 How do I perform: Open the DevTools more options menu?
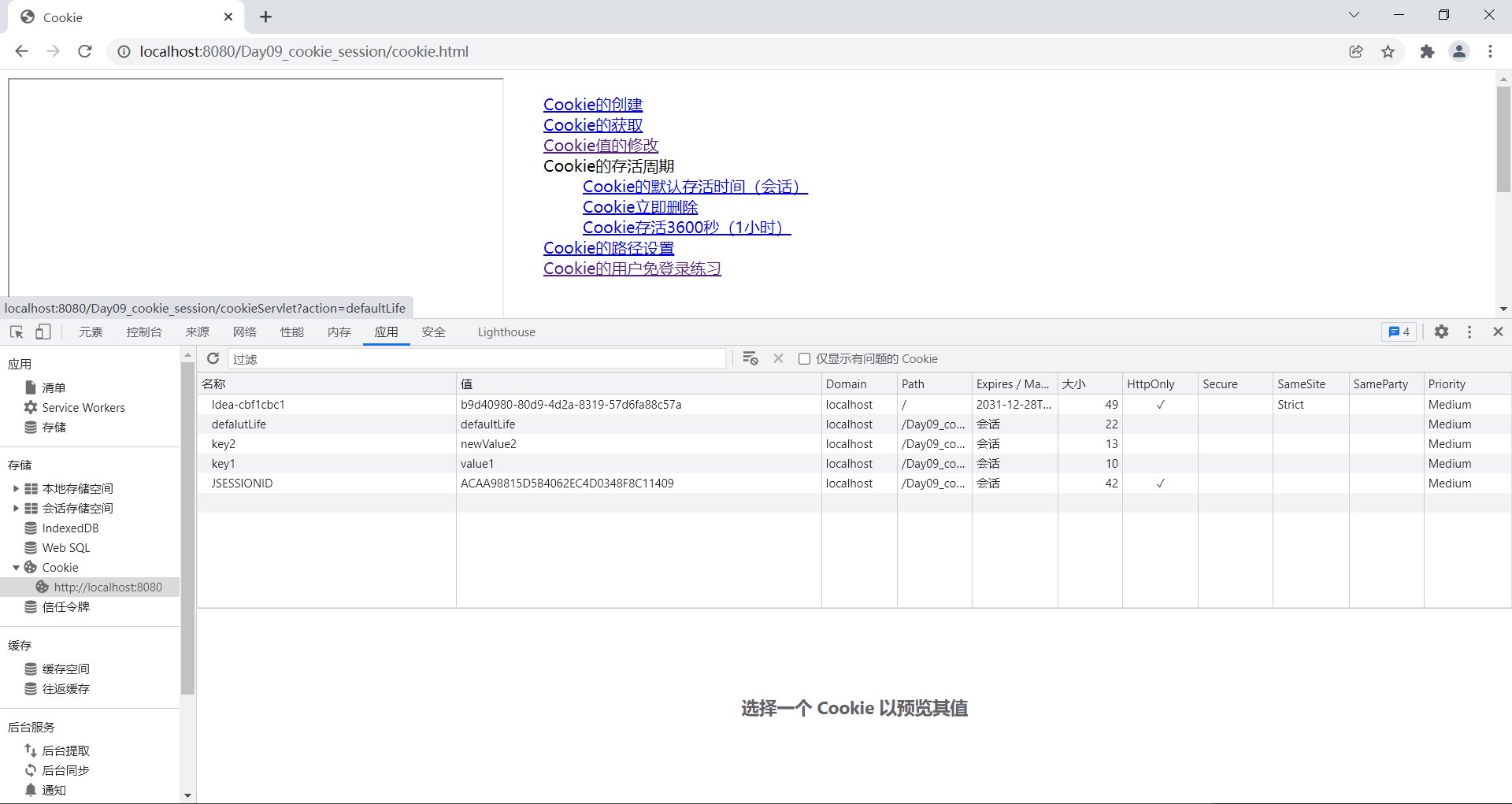(x=1469, y=332)
